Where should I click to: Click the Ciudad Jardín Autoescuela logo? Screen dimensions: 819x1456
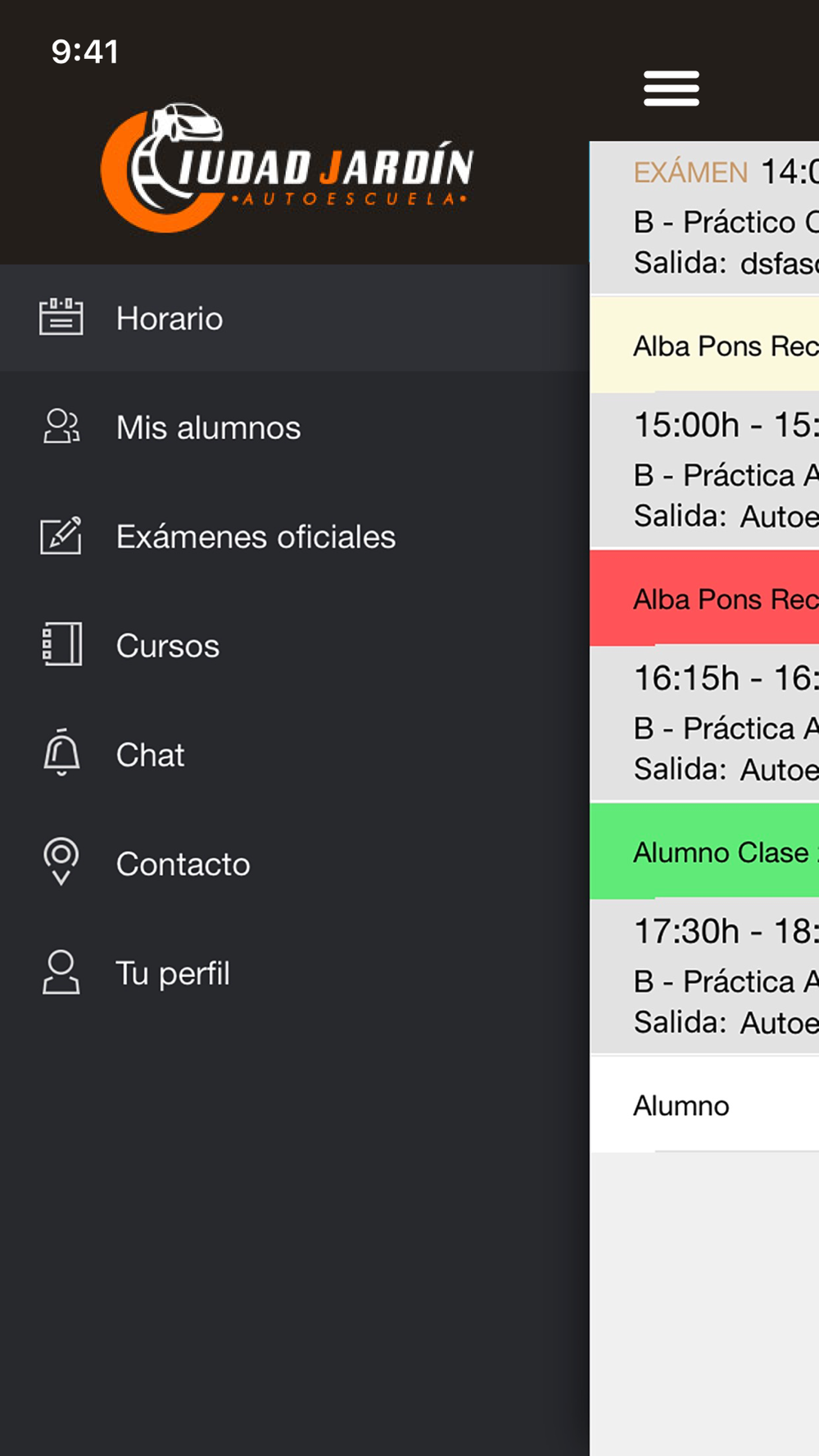(x=287, y=168)
